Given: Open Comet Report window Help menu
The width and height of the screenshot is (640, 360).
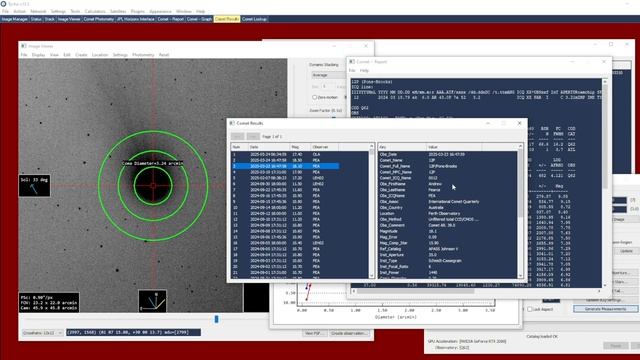Looking at the screenshot, I should pyautogui.click(x=364, y=71).
